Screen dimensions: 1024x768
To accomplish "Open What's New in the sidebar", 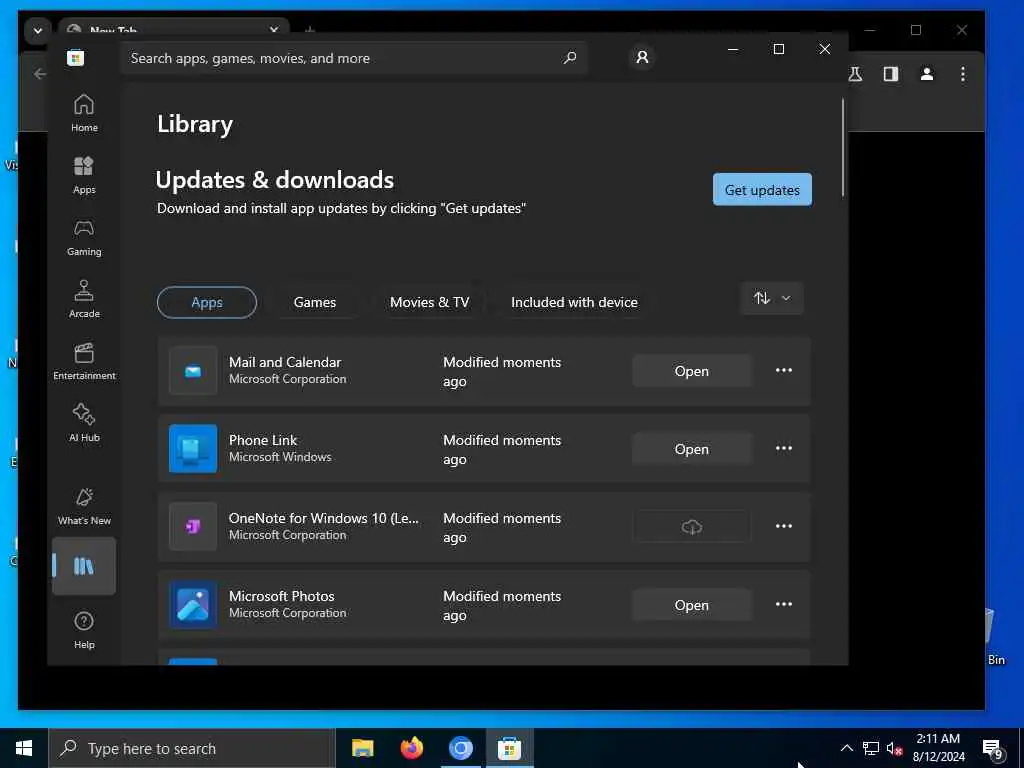I will click(84, 506).
